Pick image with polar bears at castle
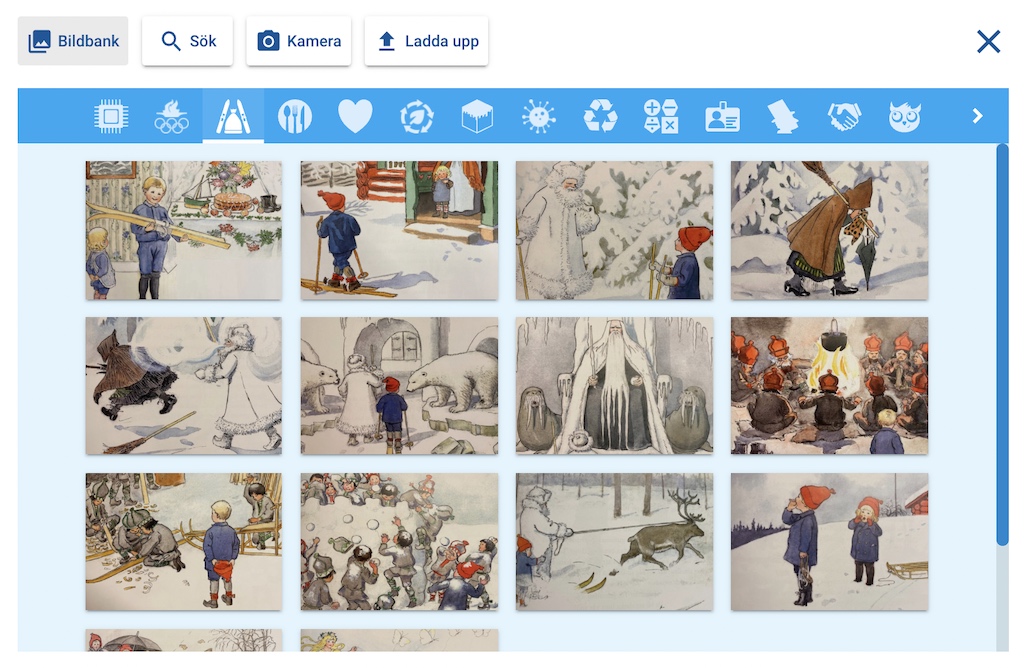This screenshot has width=1024, height=668. point(399,386)
